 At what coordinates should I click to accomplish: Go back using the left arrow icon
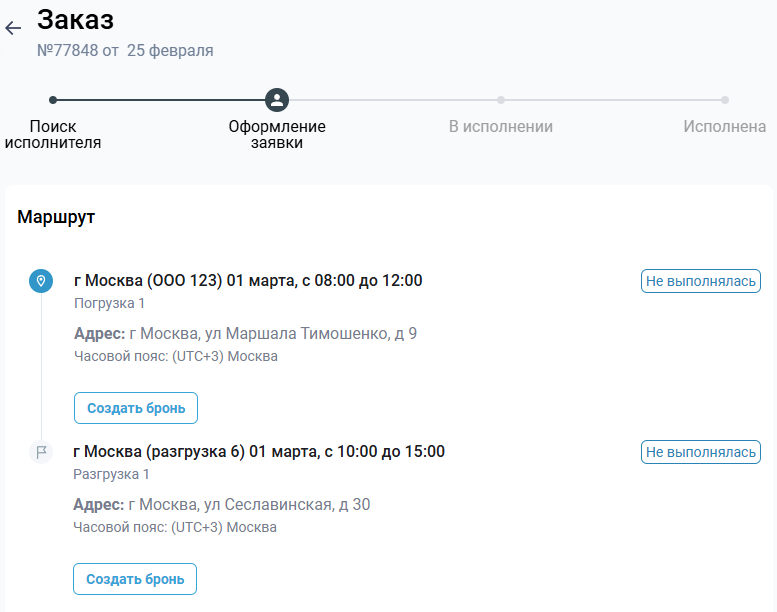tap(13, 28)
